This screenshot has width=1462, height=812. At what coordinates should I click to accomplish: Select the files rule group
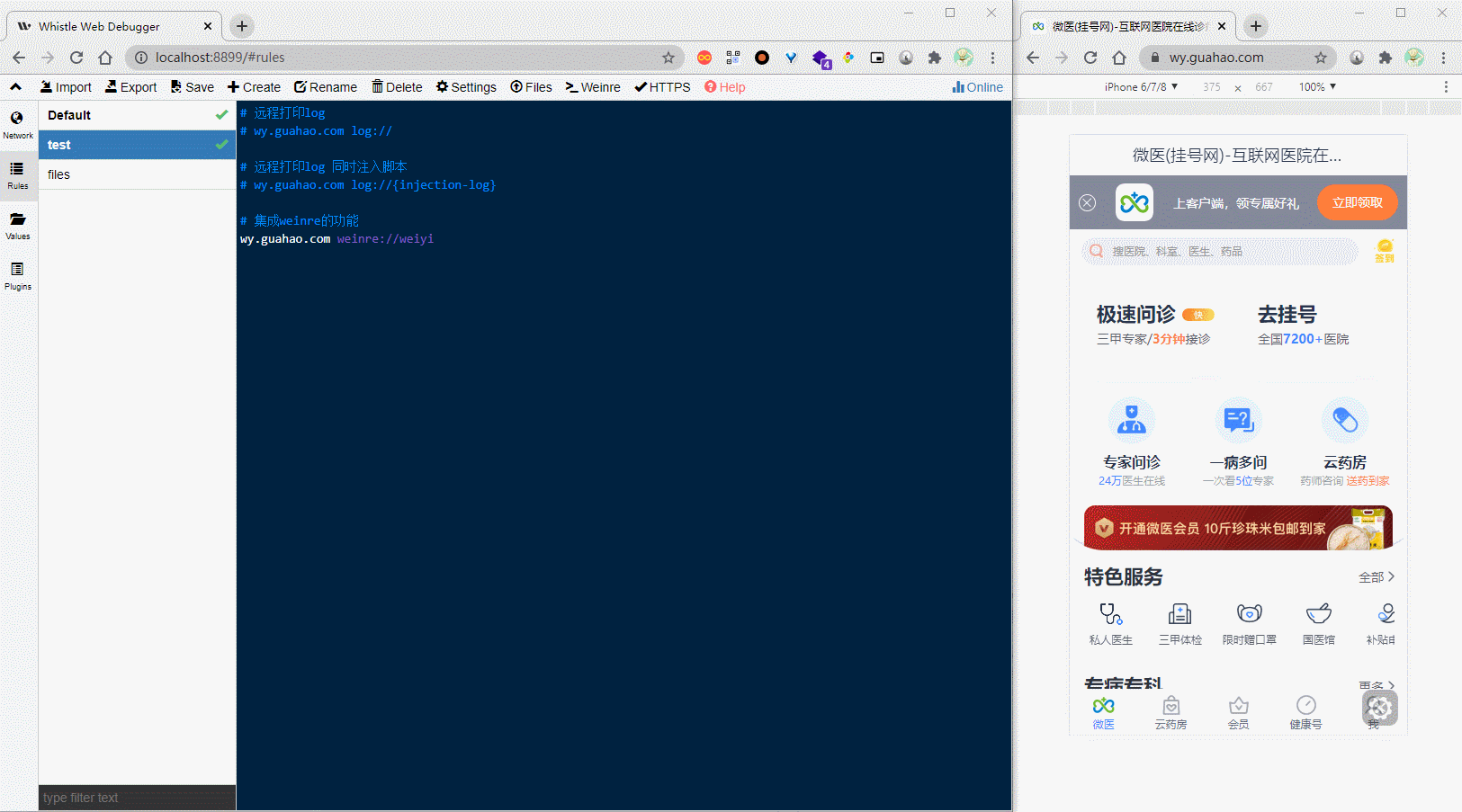point(137,174)
